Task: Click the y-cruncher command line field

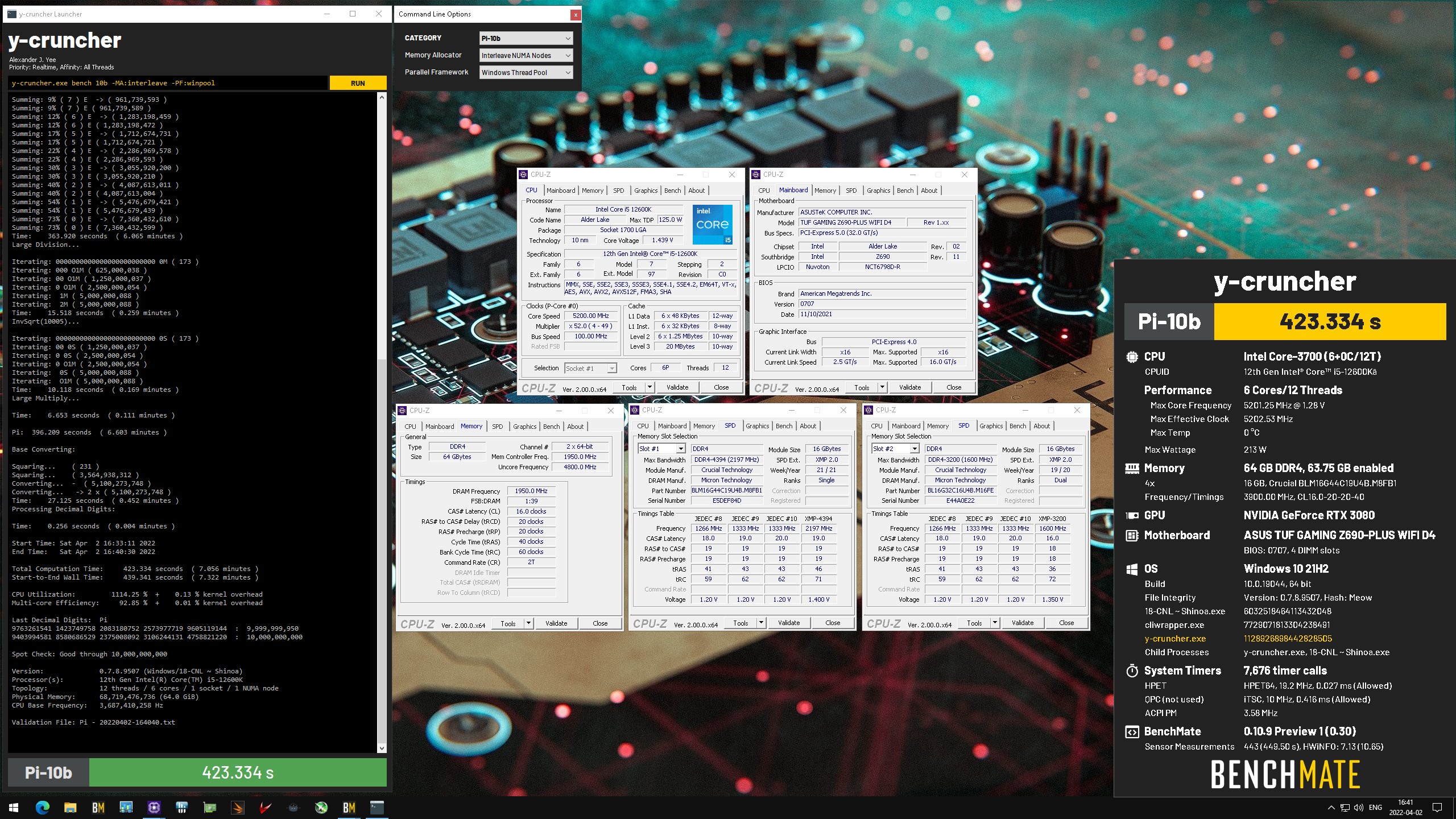Action: [168, 83]
